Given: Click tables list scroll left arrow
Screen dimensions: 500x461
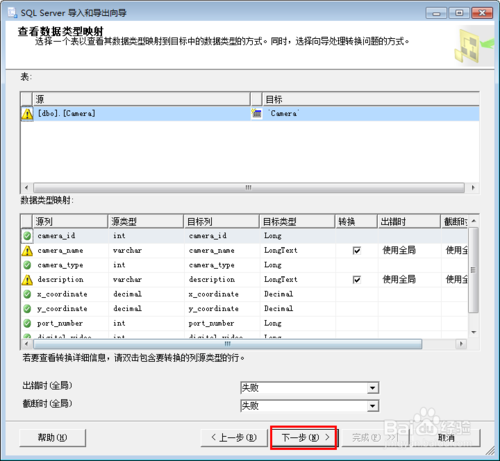Looking at the screenshot, I should [26, 187].
